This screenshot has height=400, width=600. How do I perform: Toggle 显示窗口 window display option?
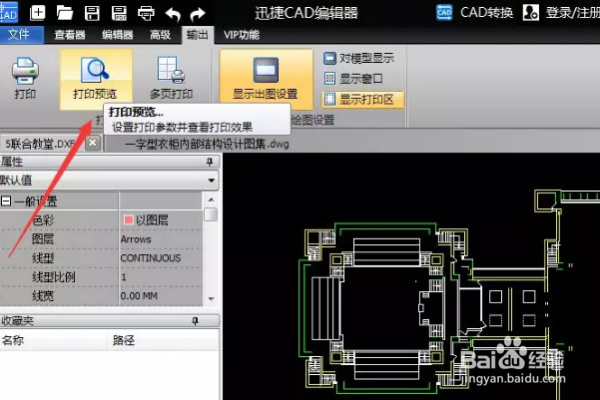pyautogui.click(x=353, y=79)
